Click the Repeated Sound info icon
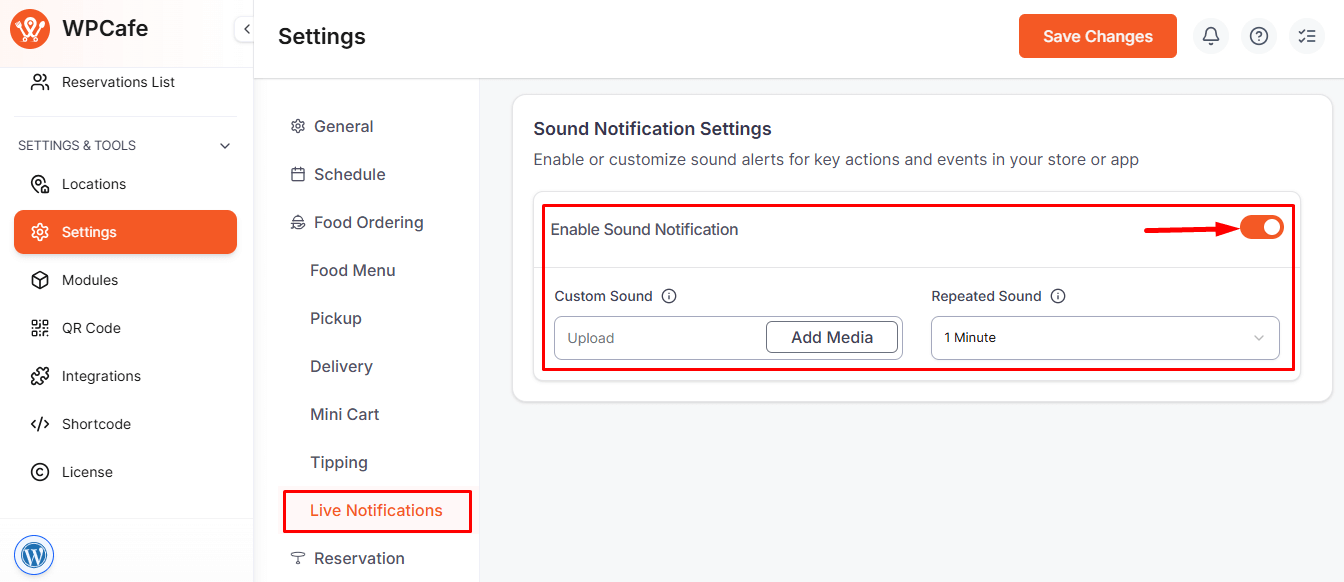Screen dimensions: 1344x582 (x=1058, y=296)
